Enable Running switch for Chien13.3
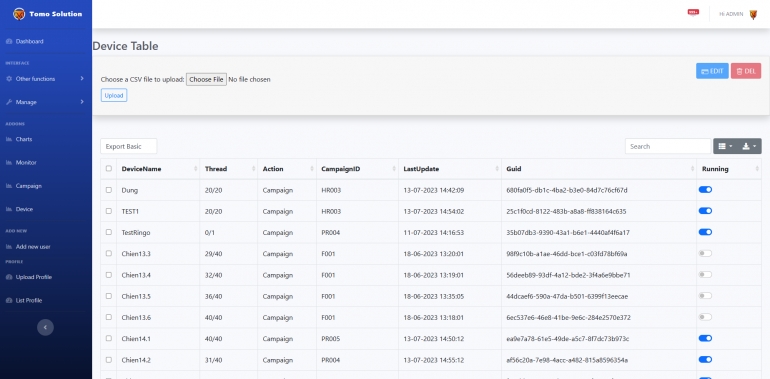Image resolution: width=770 pixels, height=379 pixels. click(x=705, y=253)
